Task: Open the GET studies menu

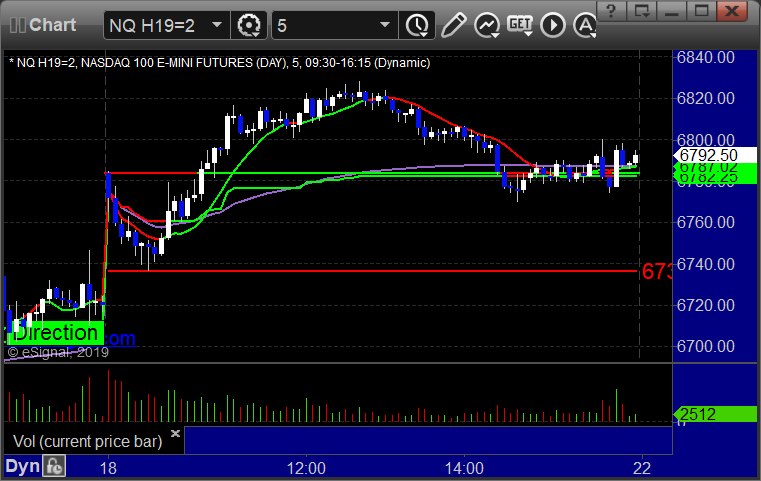Action: [x=520, y=25]
